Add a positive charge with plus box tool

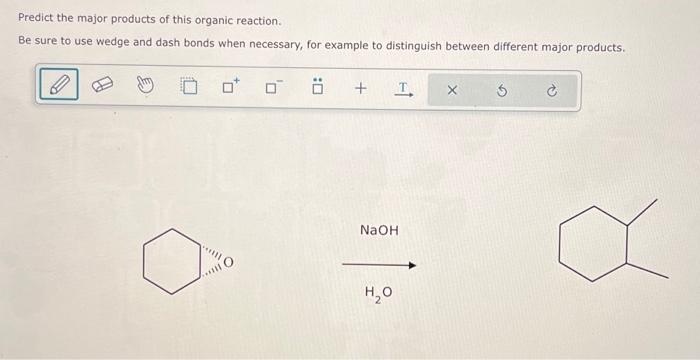pyautogui.click(x=231, y=86)
